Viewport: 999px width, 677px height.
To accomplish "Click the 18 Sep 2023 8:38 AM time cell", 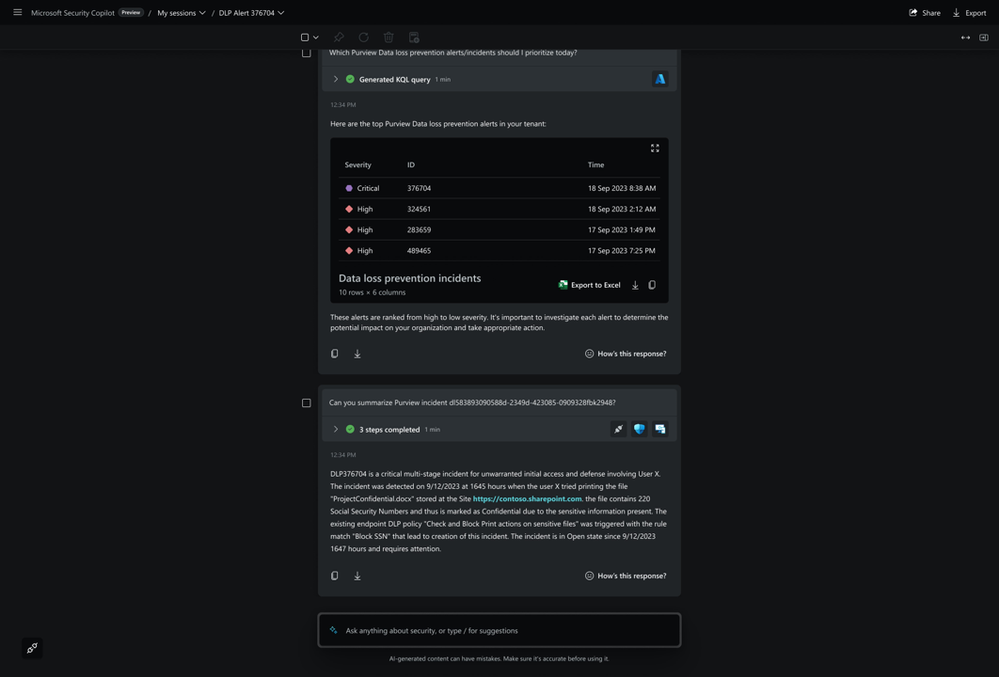I will 621,188.
